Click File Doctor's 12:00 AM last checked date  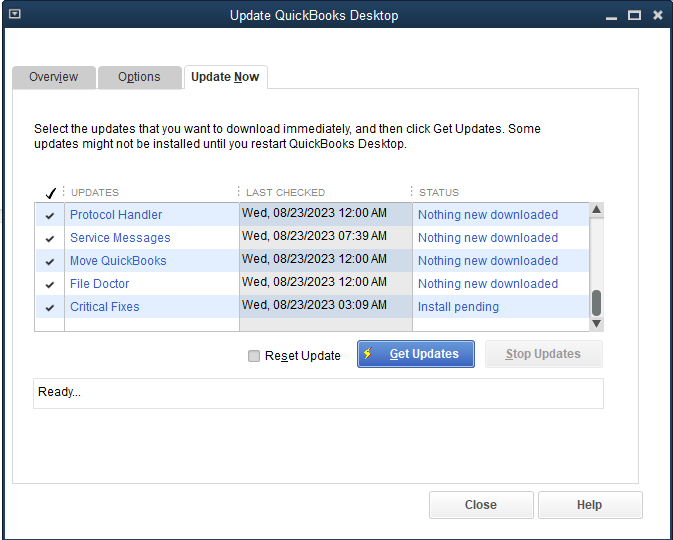[314, 282]
